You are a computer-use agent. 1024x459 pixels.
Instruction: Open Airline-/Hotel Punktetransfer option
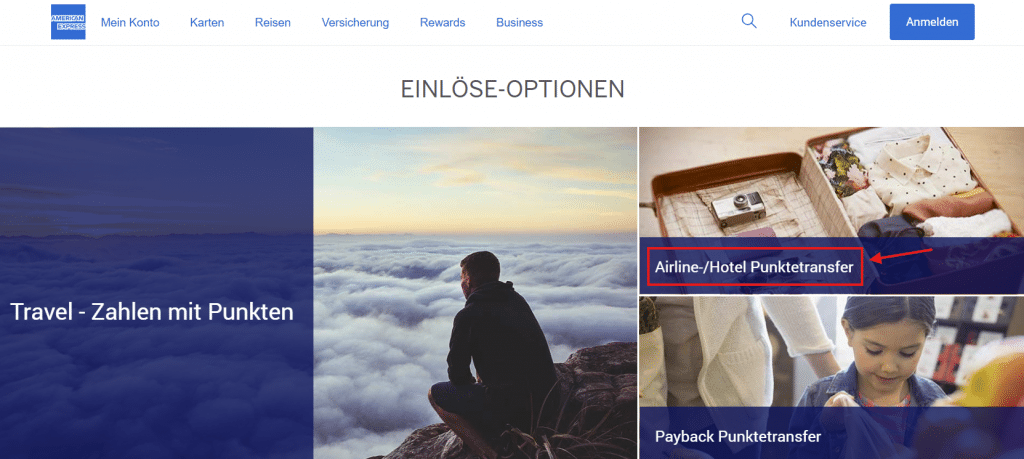[754, 266]
